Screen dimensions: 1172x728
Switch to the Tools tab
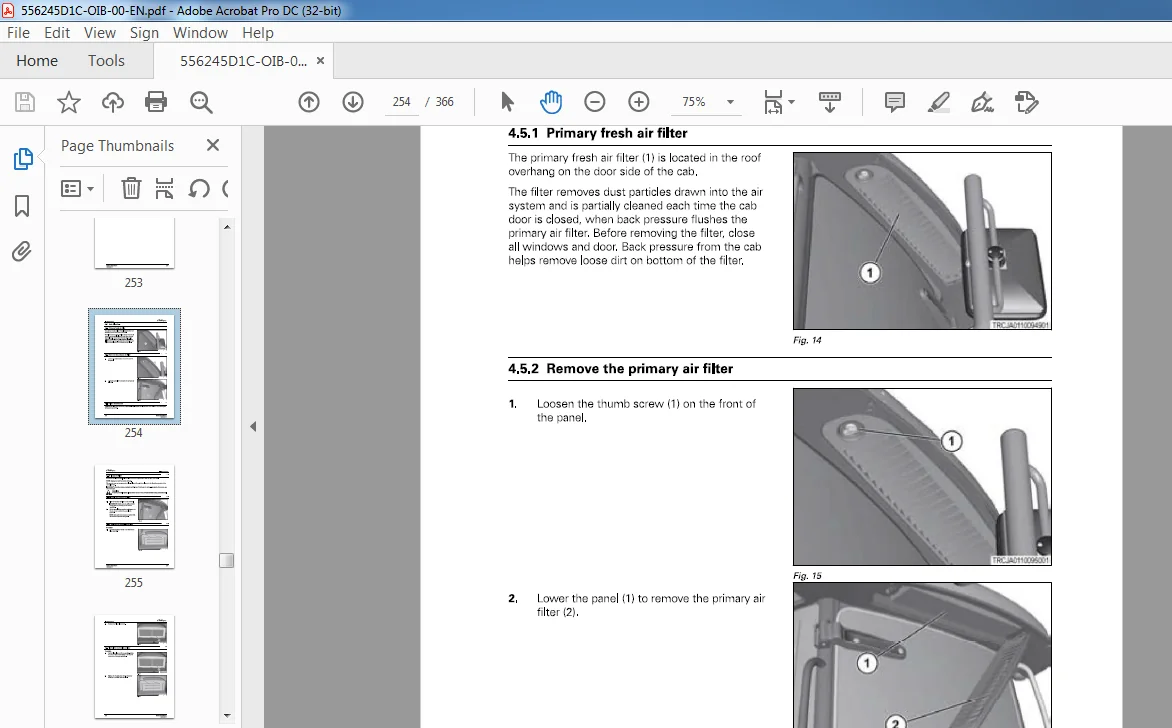[x=106, y=61]
